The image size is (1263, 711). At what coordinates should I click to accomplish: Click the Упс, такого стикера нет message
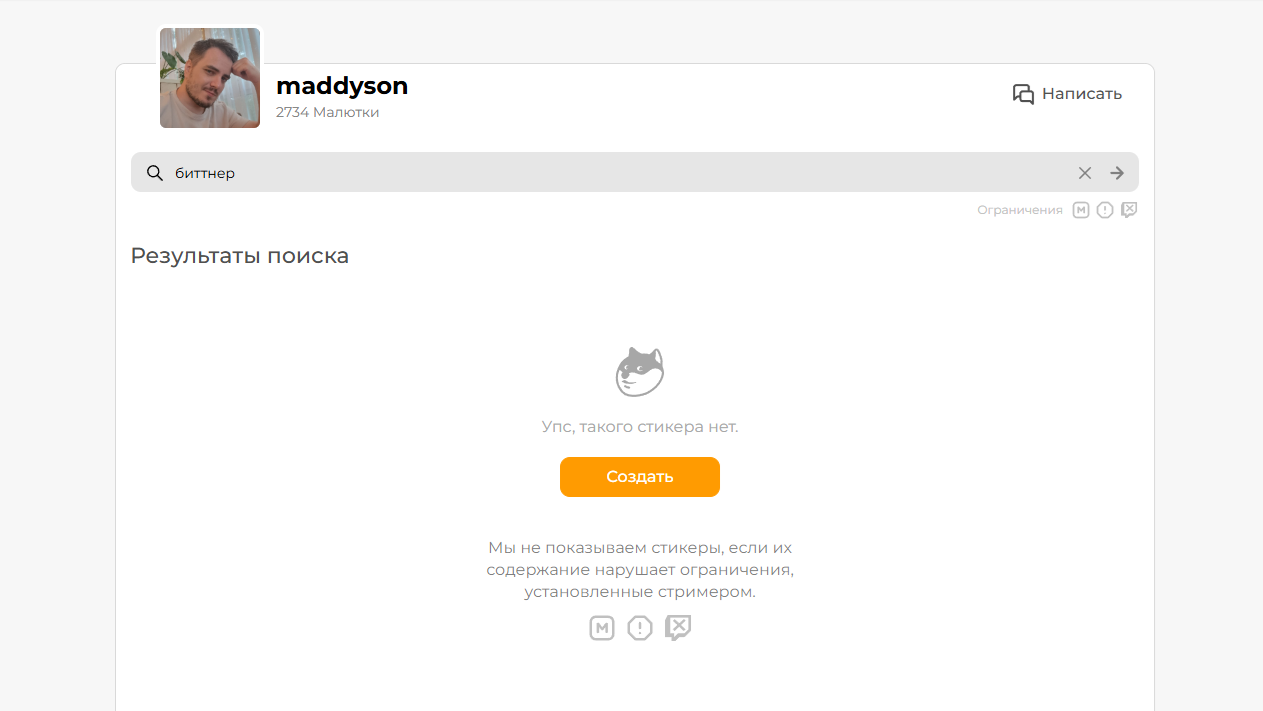point(640,427)
